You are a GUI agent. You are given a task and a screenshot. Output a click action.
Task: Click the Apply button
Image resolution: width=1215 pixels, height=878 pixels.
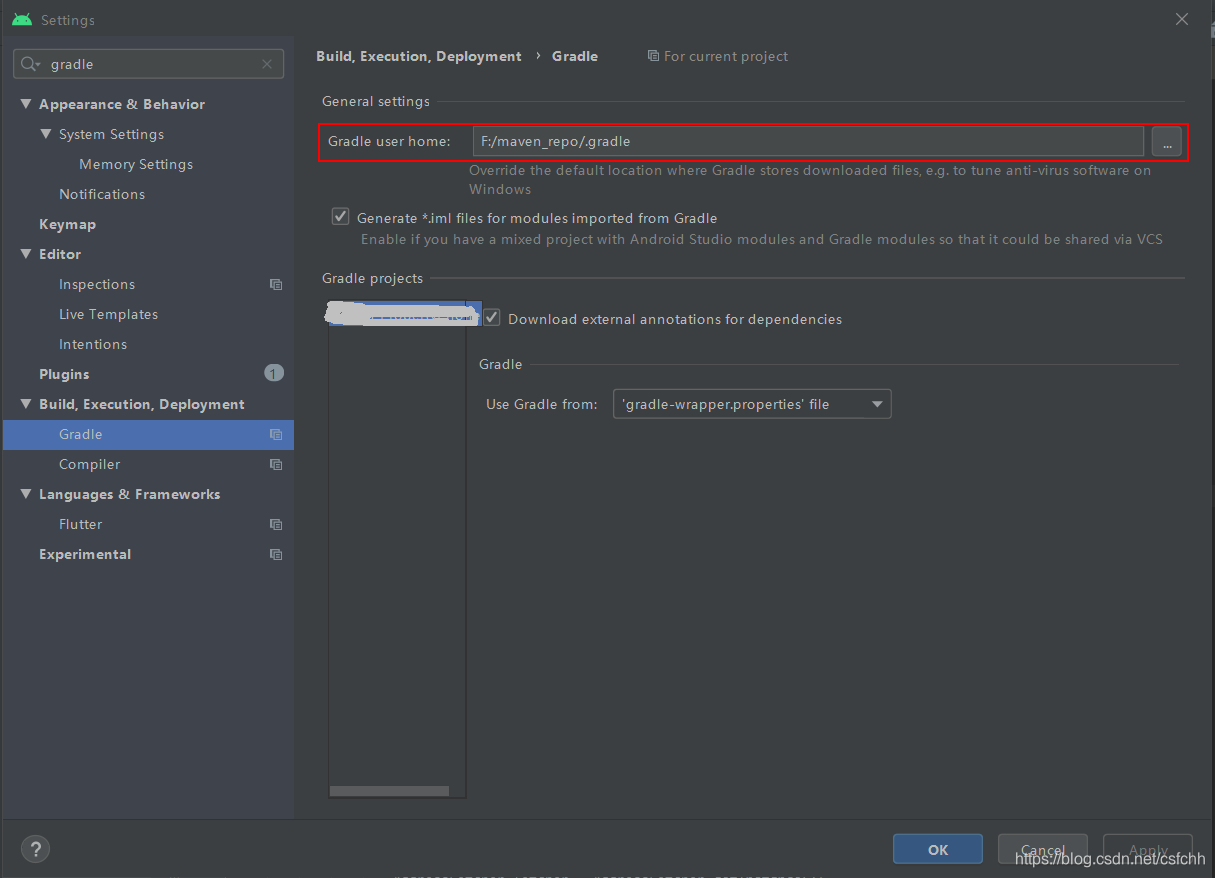click(1148, 849)
